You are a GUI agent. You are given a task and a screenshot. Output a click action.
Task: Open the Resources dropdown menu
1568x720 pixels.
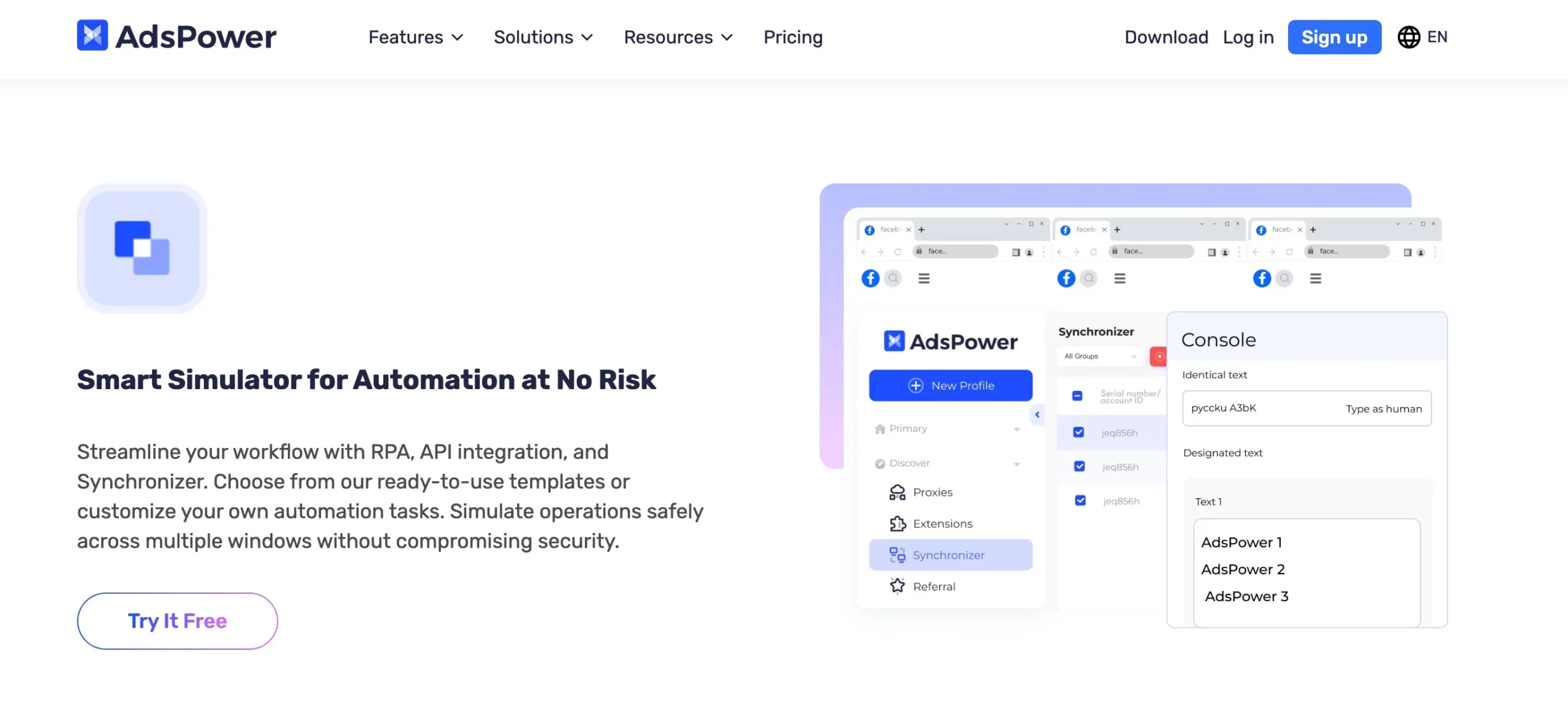pyautogui.click(x=678, y=37)
